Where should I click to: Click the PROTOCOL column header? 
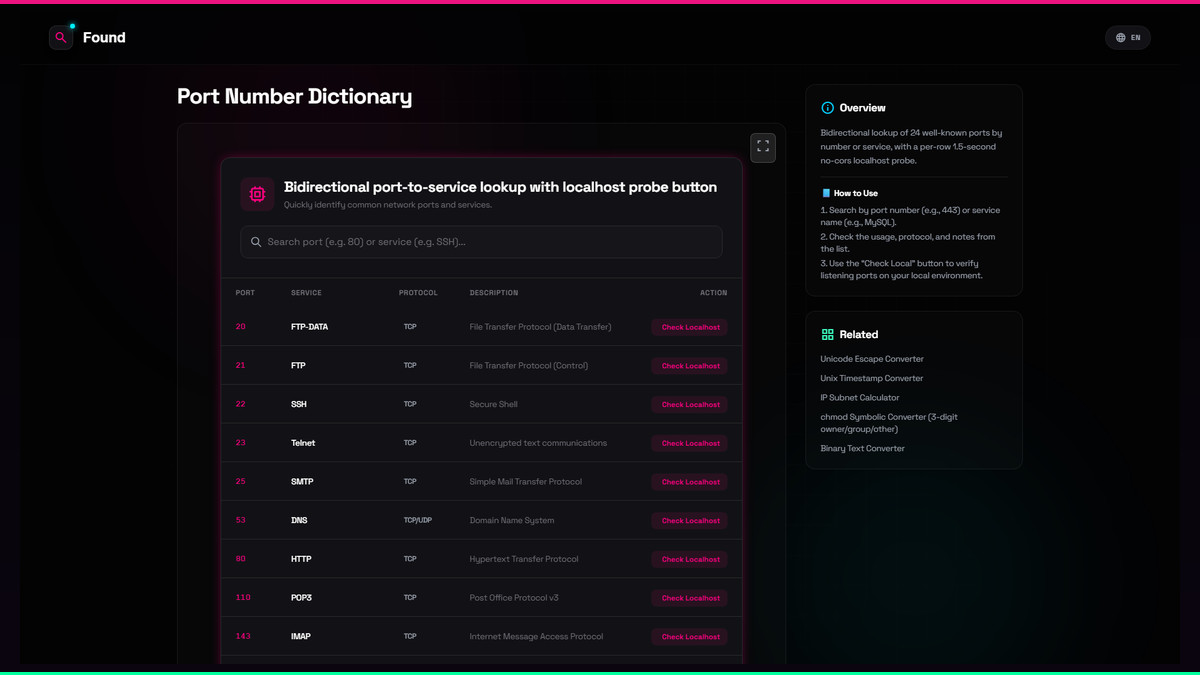click(418, 293)
